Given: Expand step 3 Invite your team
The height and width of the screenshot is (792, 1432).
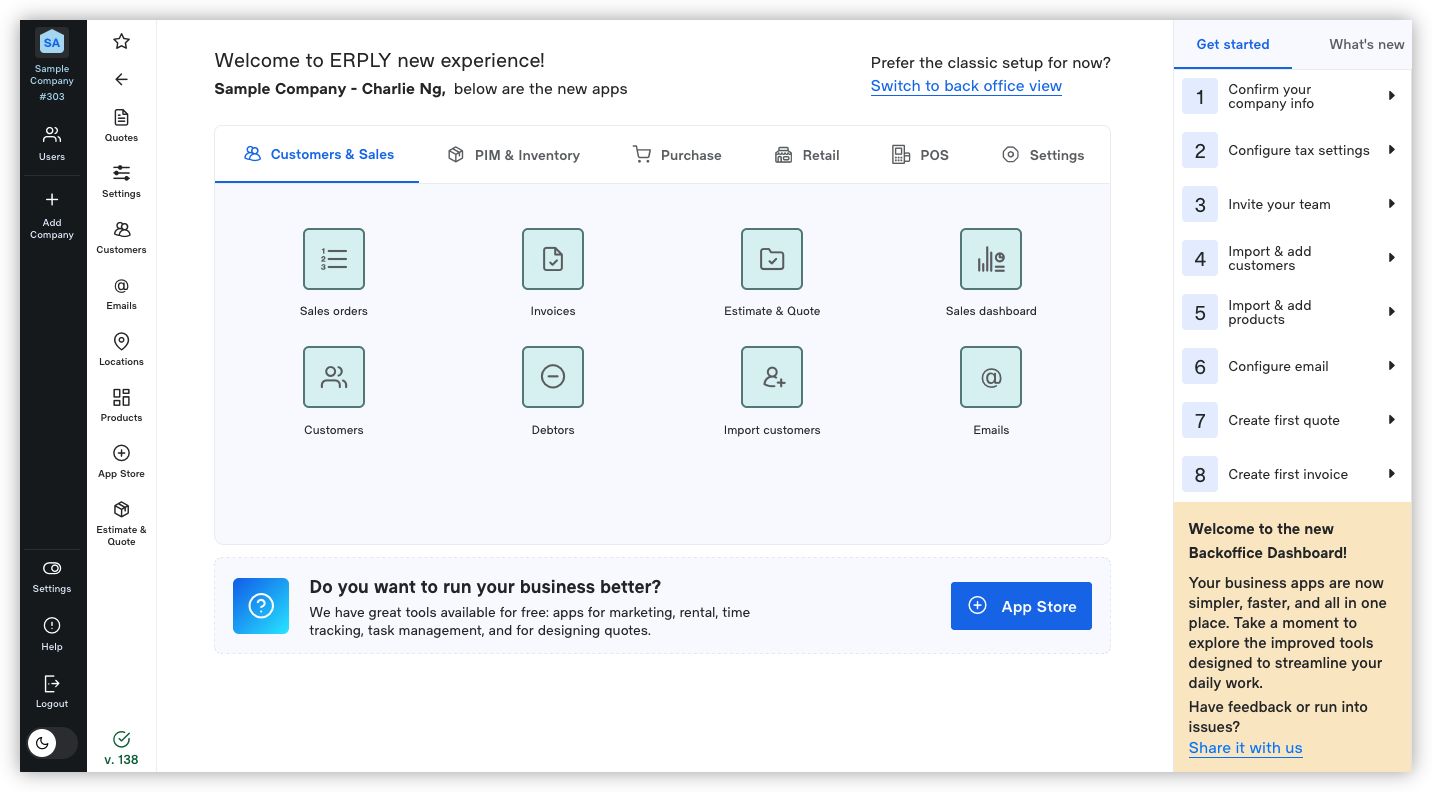Looking at the screenshot, I should pyautogui.click(x=1292, y=204).
